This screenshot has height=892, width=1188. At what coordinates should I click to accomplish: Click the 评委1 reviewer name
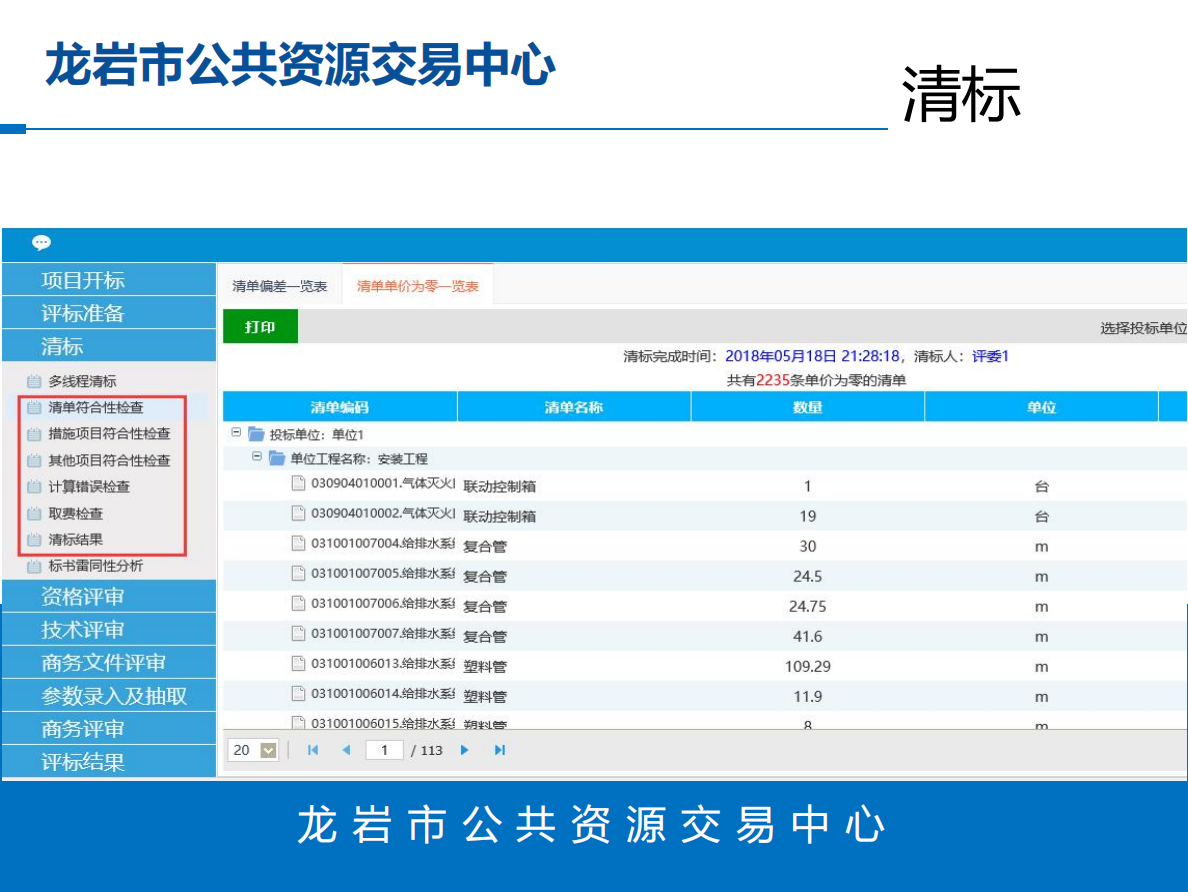990,356
